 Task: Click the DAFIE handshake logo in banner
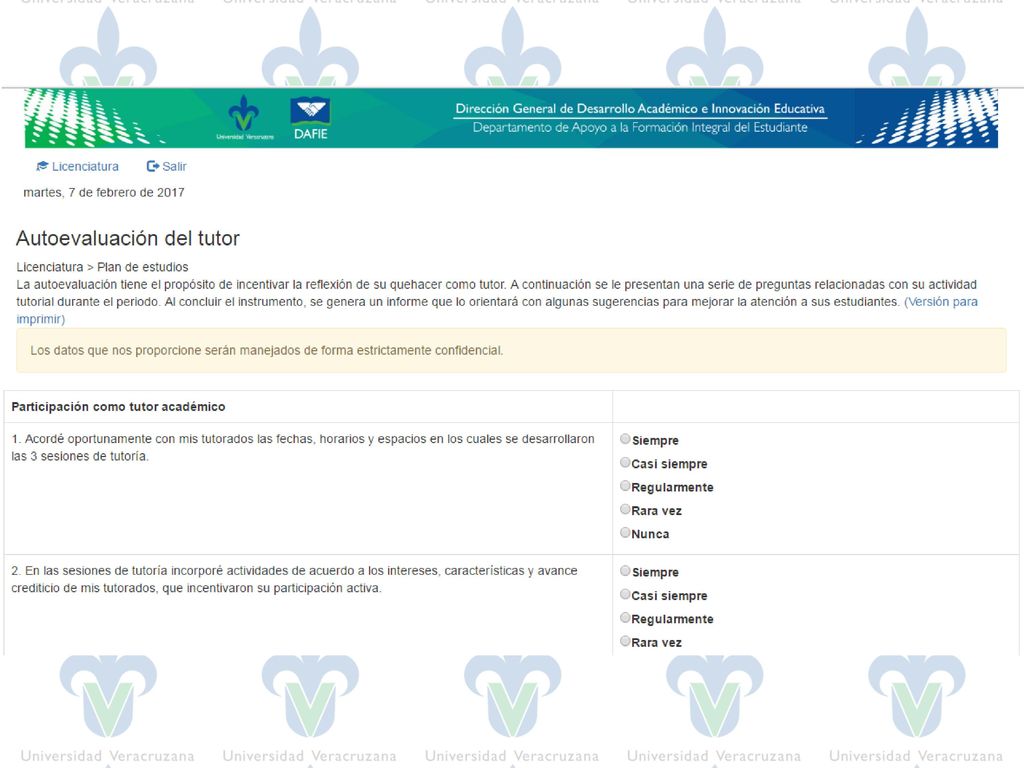click(311, 118)
